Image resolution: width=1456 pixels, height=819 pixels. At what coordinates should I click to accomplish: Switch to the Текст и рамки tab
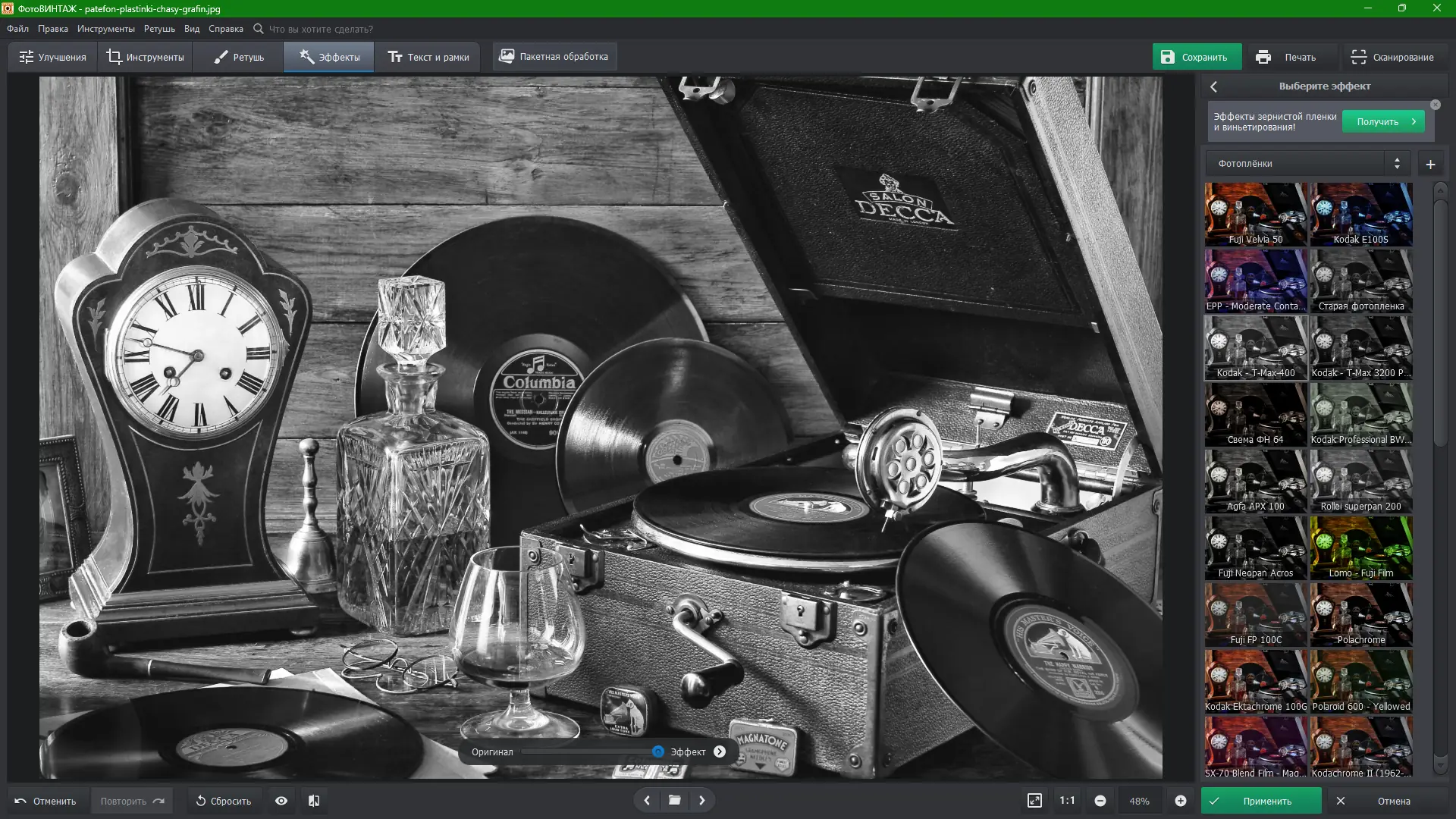428,57
